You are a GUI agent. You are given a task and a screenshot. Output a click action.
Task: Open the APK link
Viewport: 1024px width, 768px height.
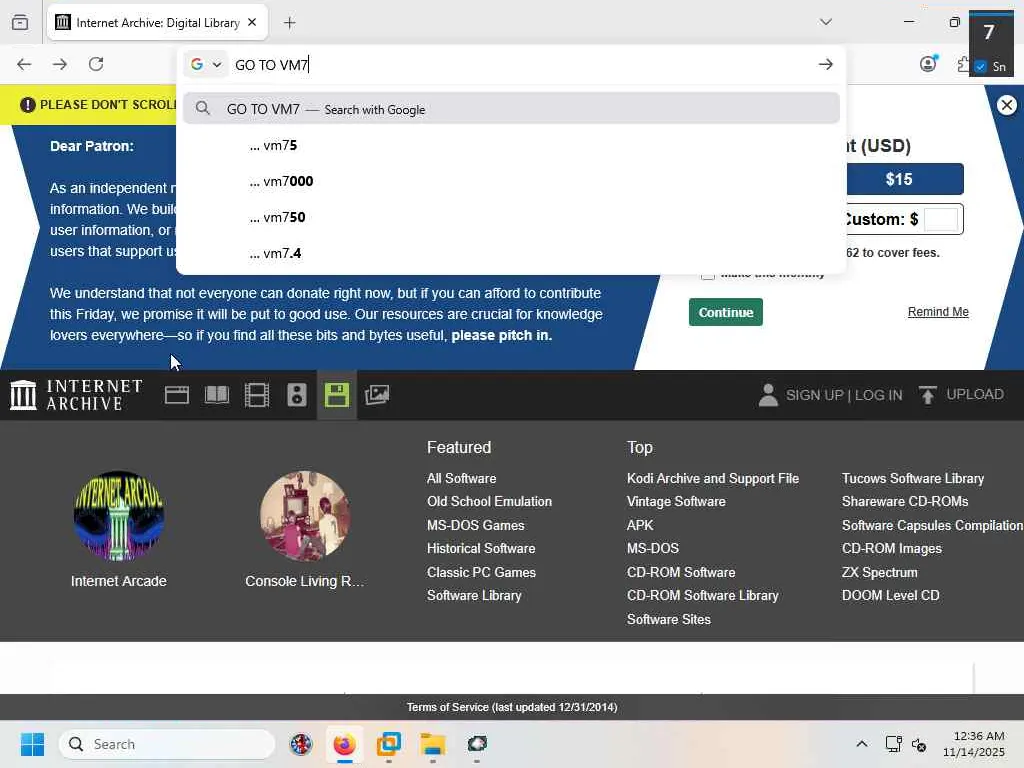[640, 525]
